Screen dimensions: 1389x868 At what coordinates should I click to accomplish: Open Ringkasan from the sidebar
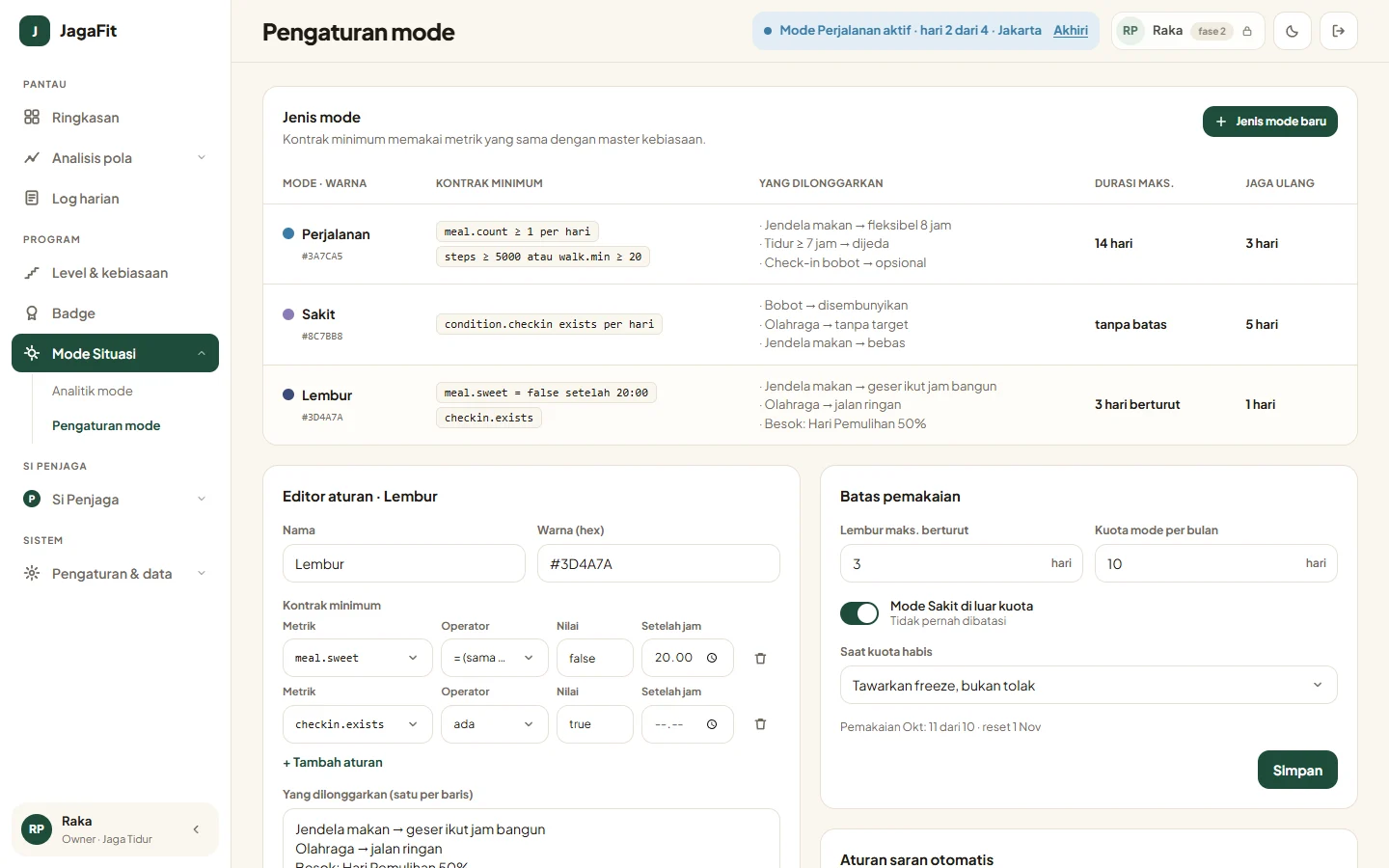click(115, 118)
